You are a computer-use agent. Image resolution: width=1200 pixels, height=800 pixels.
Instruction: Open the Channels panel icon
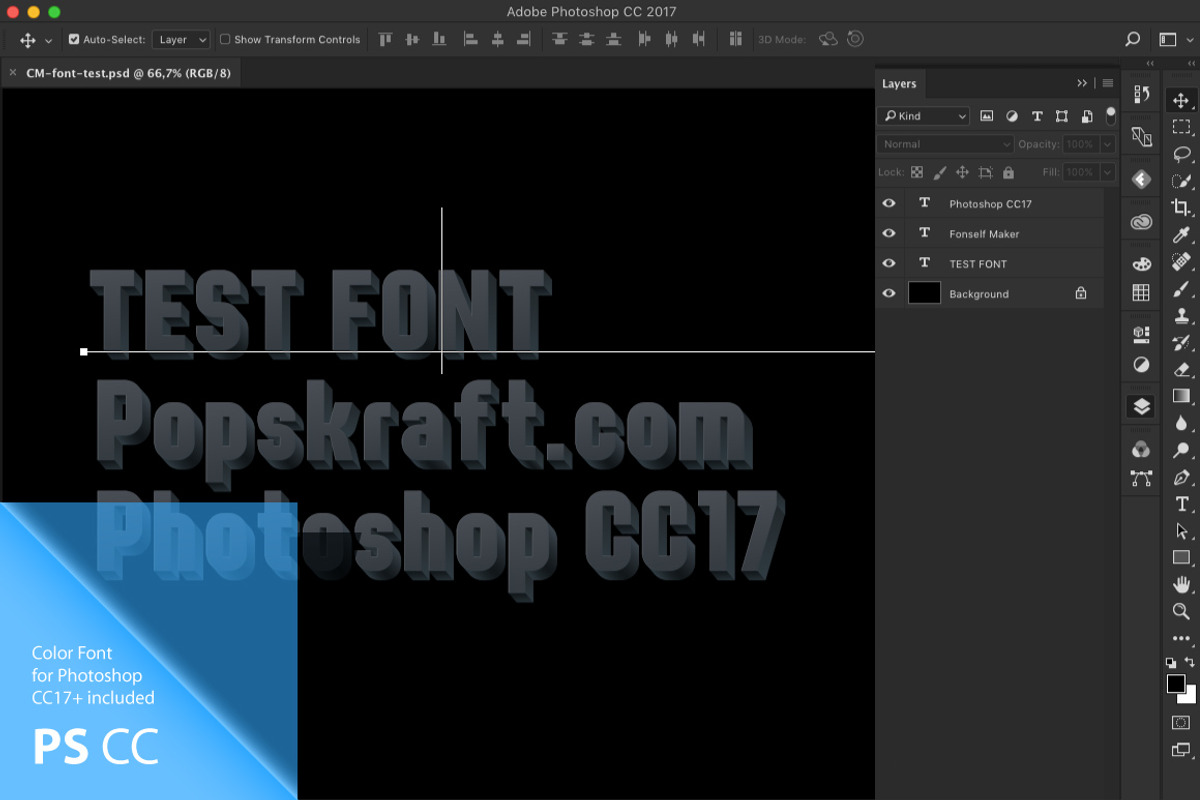coord(1141,450)
